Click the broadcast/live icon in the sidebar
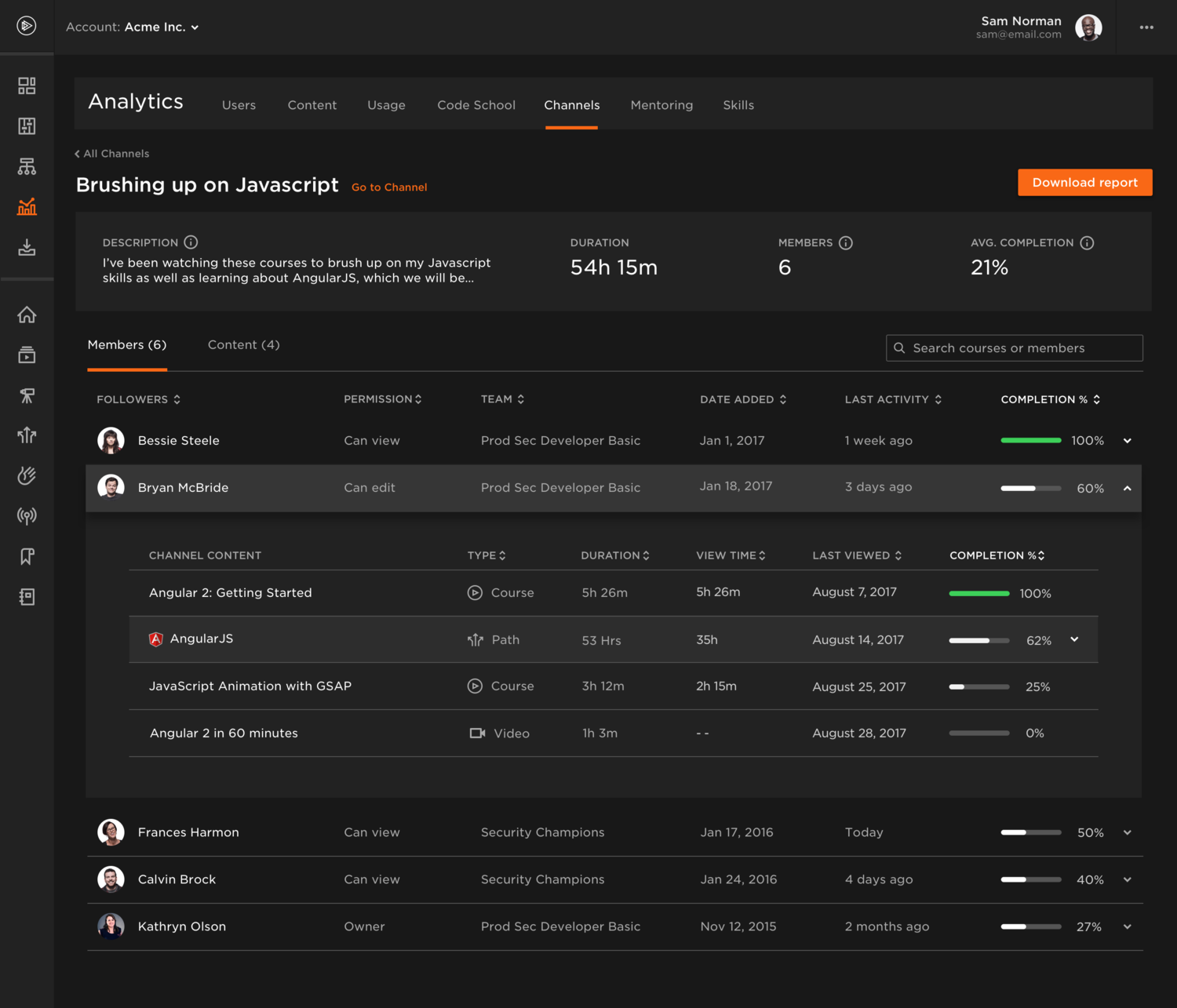The height and width of the screenshot is (1008, 1177). click(x=27, y=515)
